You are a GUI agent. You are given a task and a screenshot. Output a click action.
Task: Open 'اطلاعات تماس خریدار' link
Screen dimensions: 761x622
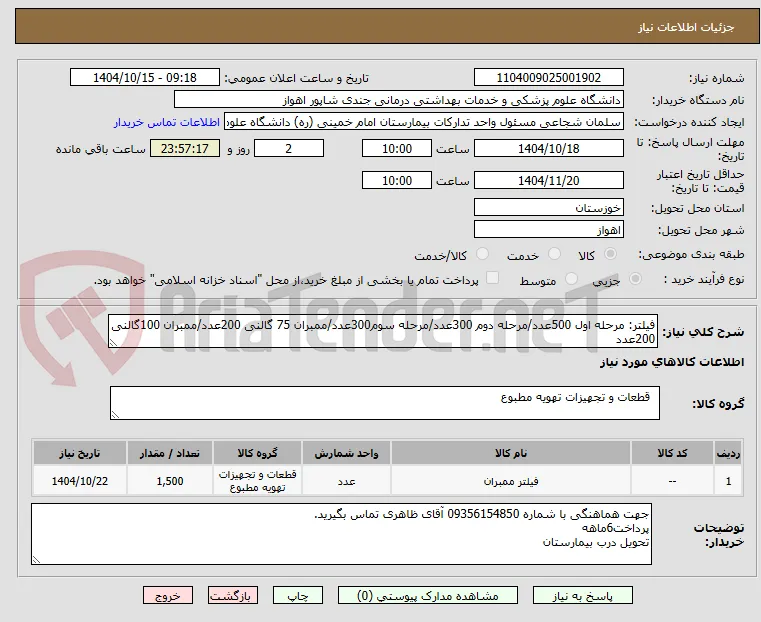(x=167, y=122)
